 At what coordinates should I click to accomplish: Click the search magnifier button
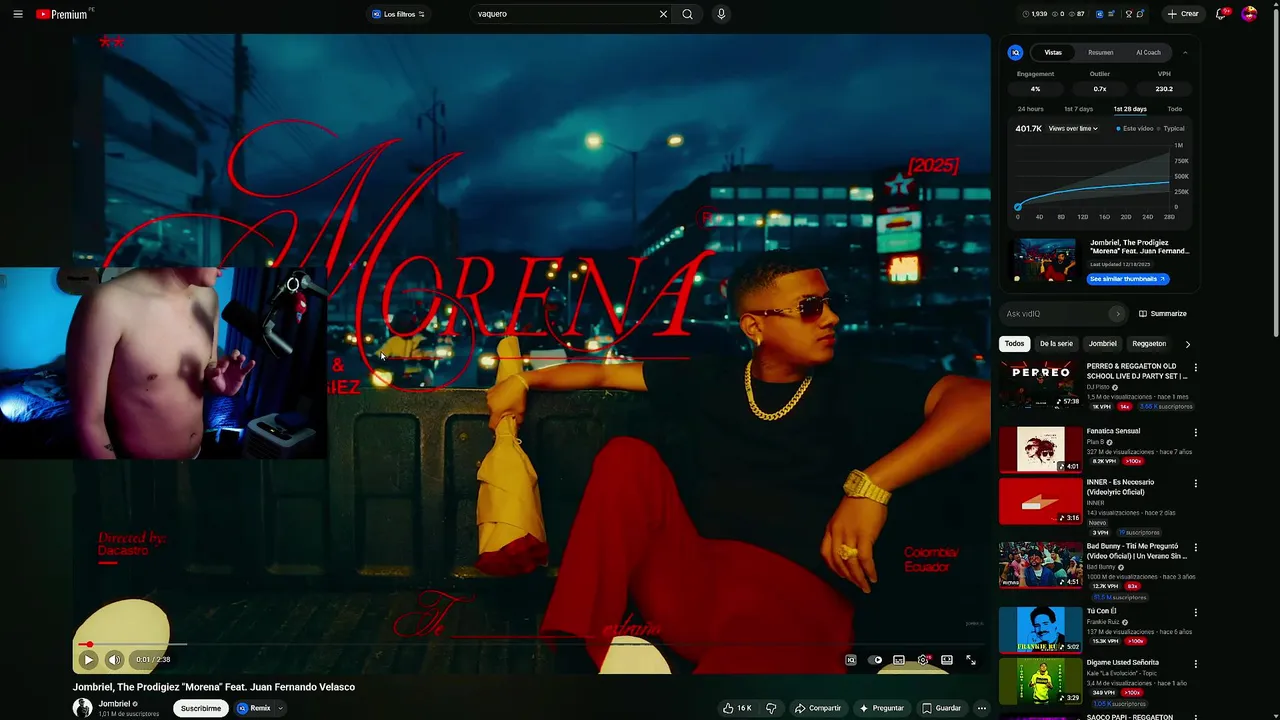click(687, 14)
